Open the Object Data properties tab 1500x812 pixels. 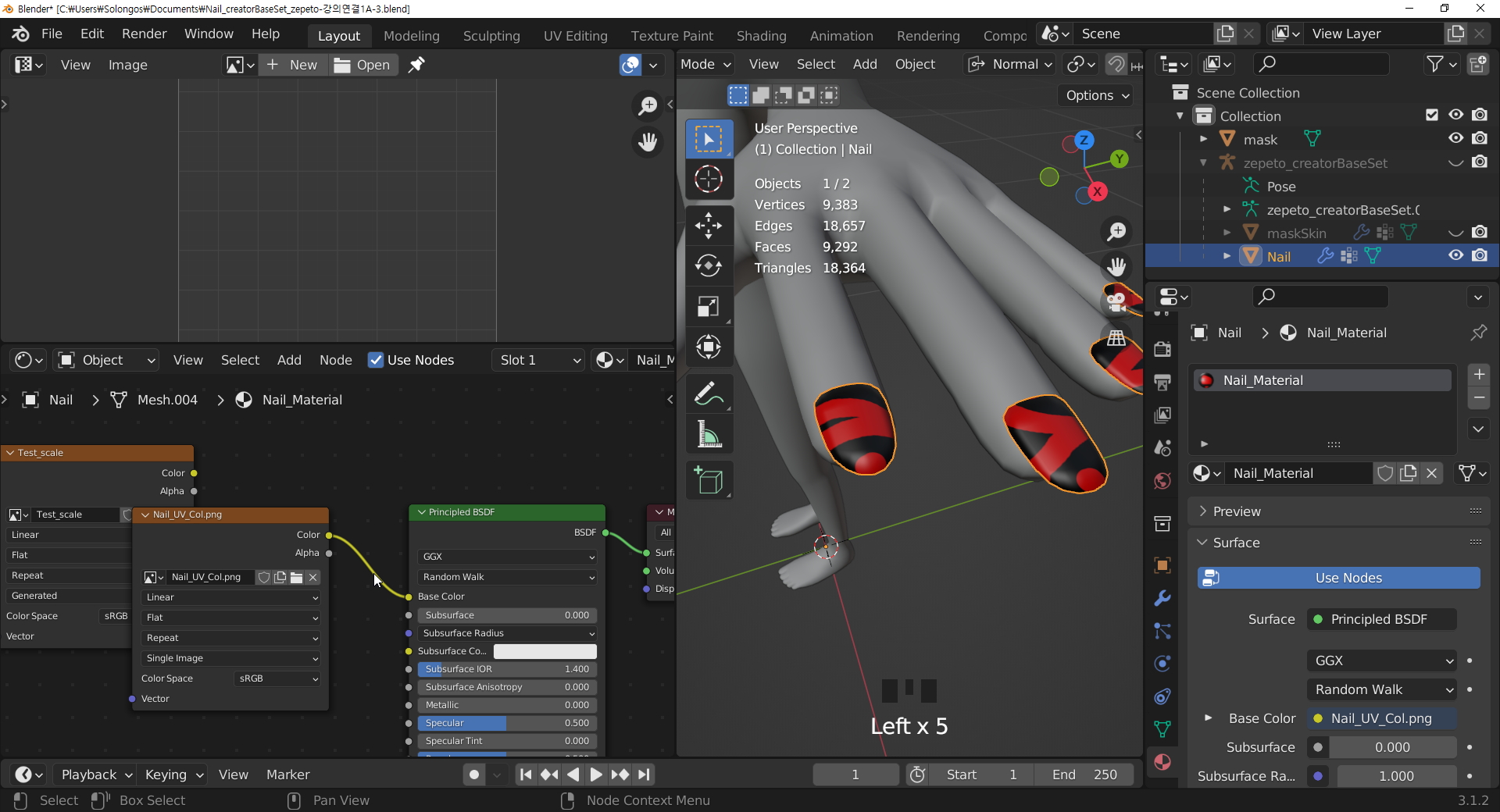click(1162, 728)
